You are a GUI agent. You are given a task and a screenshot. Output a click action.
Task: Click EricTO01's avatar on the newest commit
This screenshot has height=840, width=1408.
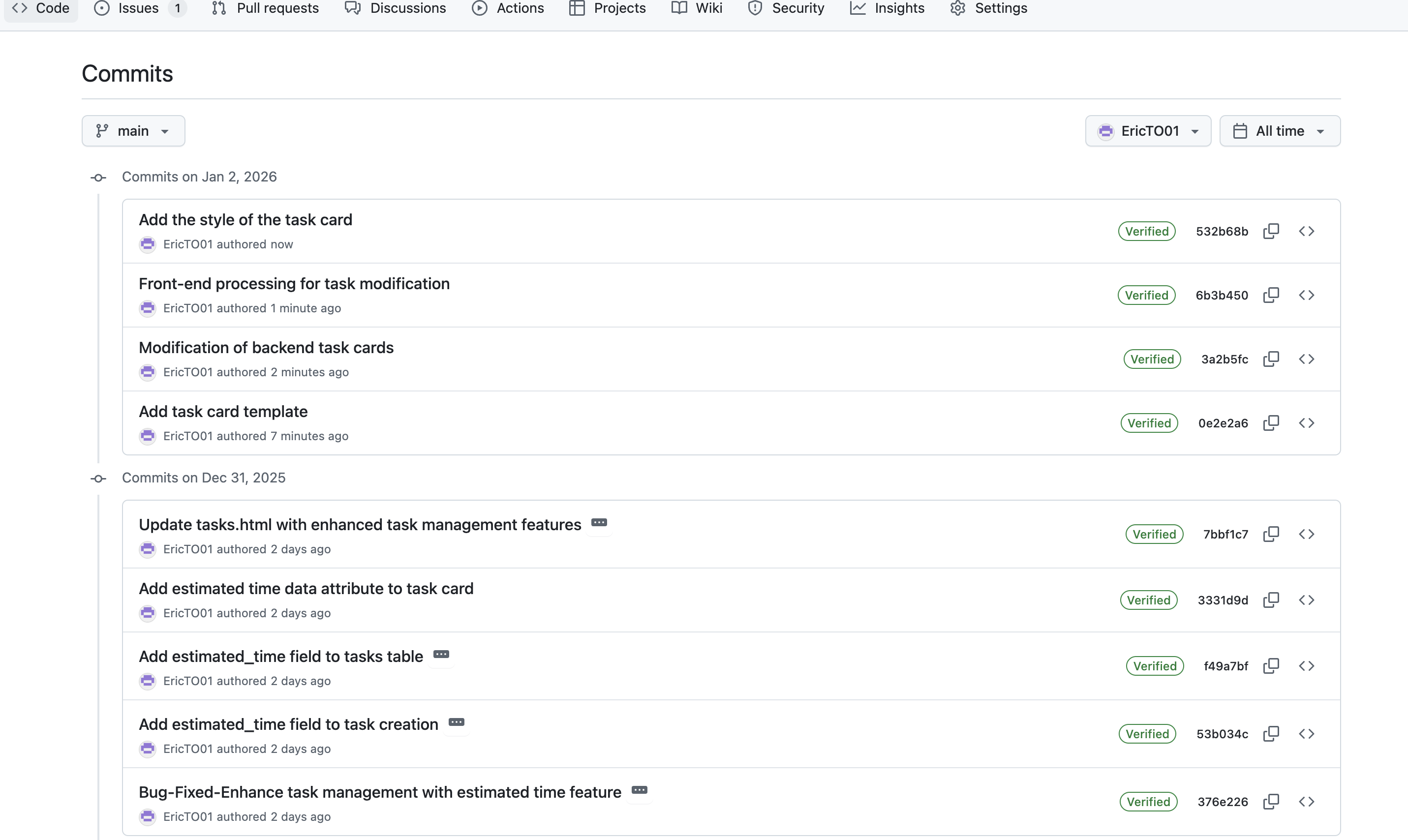tap(148, 244)
